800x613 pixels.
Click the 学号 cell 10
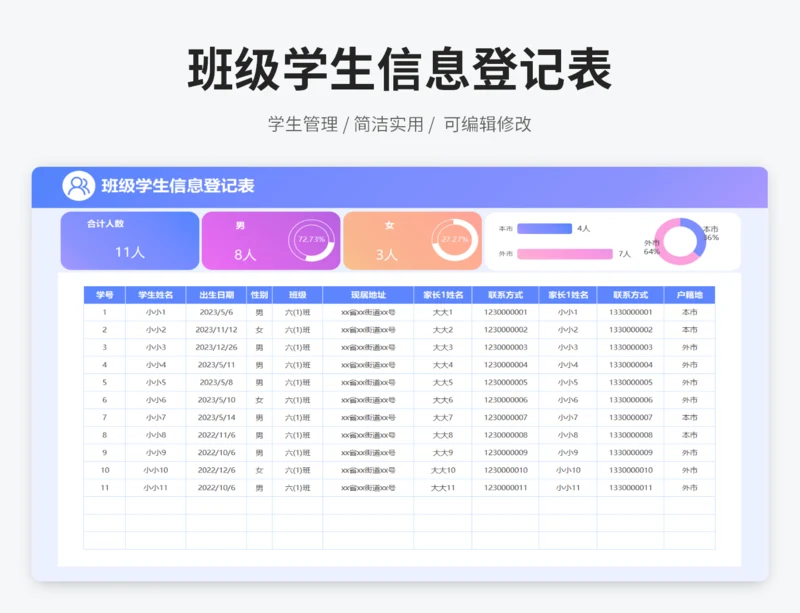pos(105,470)
